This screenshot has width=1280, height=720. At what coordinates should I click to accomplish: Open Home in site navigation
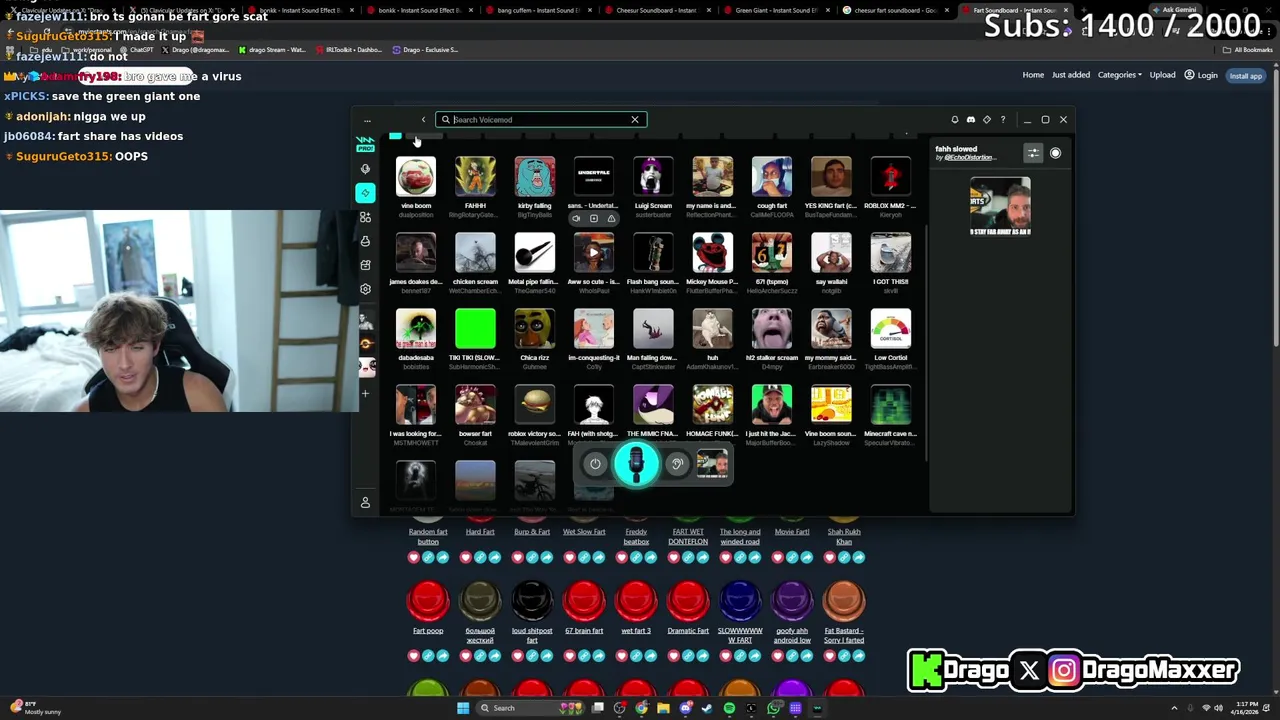click(1033, 75)
